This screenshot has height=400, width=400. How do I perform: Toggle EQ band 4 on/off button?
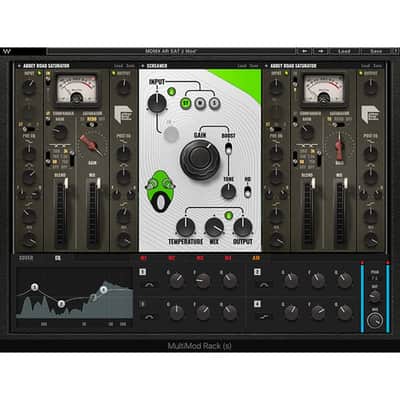pos(257,304)
